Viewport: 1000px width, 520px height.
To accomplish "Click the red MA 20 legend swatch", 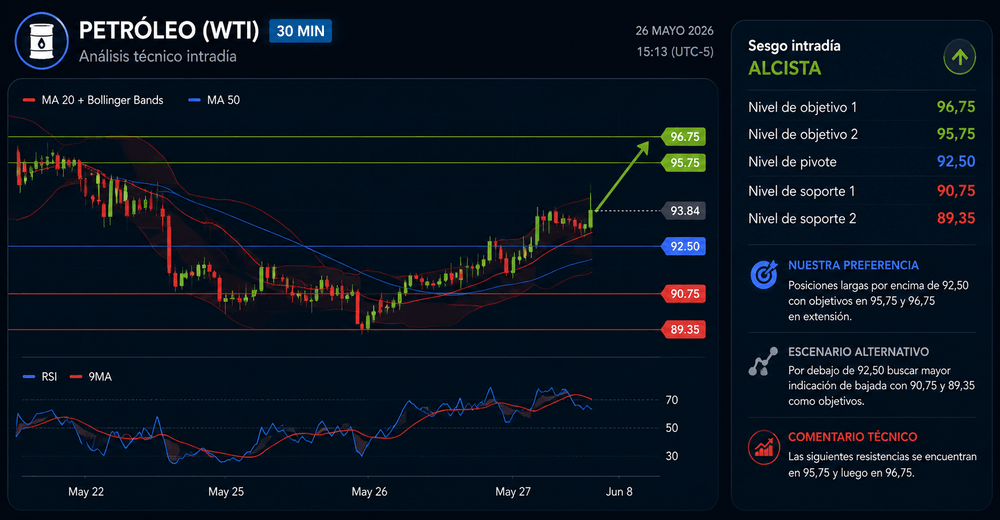I will point(28,100).
